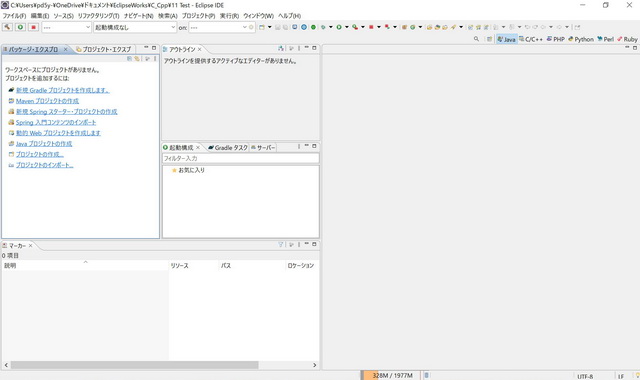Click the Maven プロジェクトの作成 link
The image size is (640, 380).
click(x=47, y=101)
